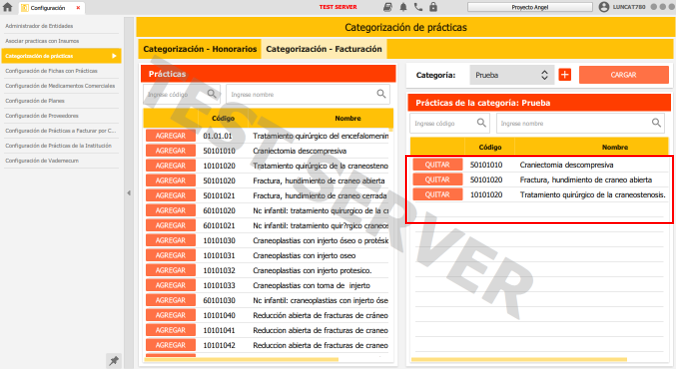Sort Prácticas table by Nombre header

348,118
